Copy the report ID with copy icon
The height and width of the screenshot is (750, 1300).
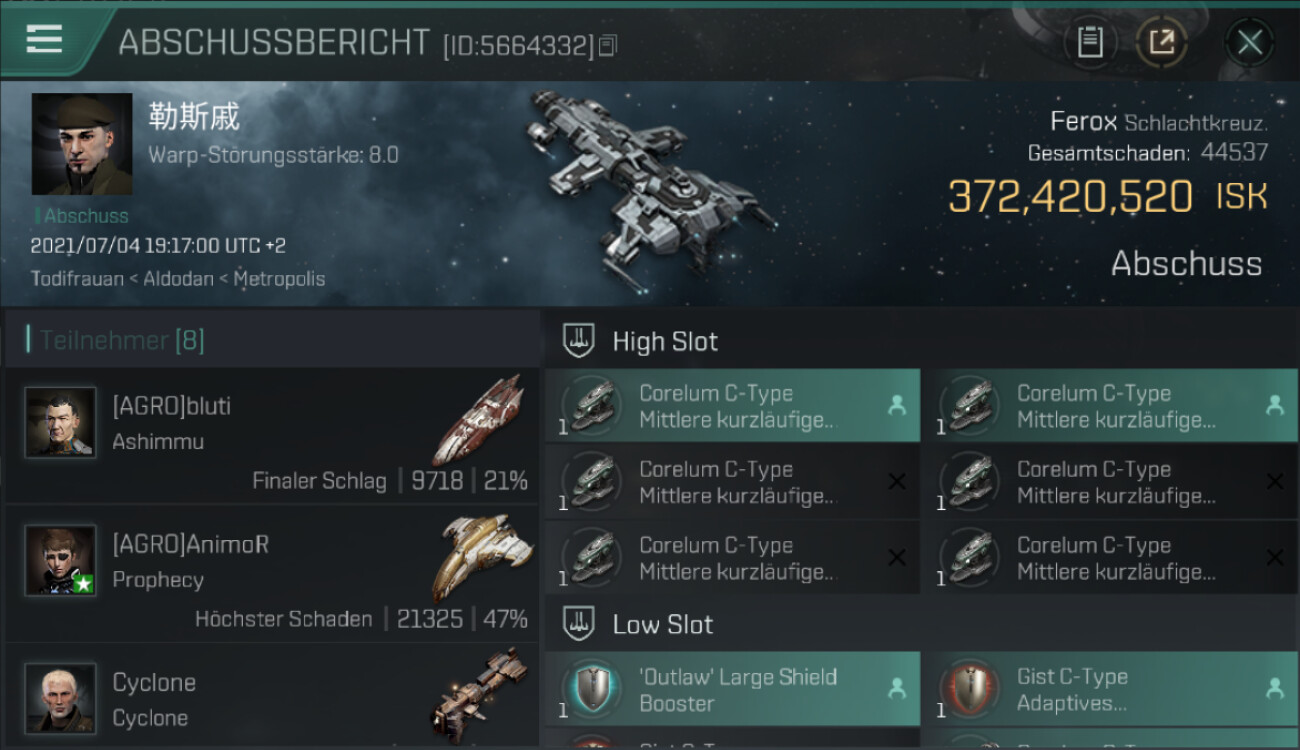coord(609,45)
